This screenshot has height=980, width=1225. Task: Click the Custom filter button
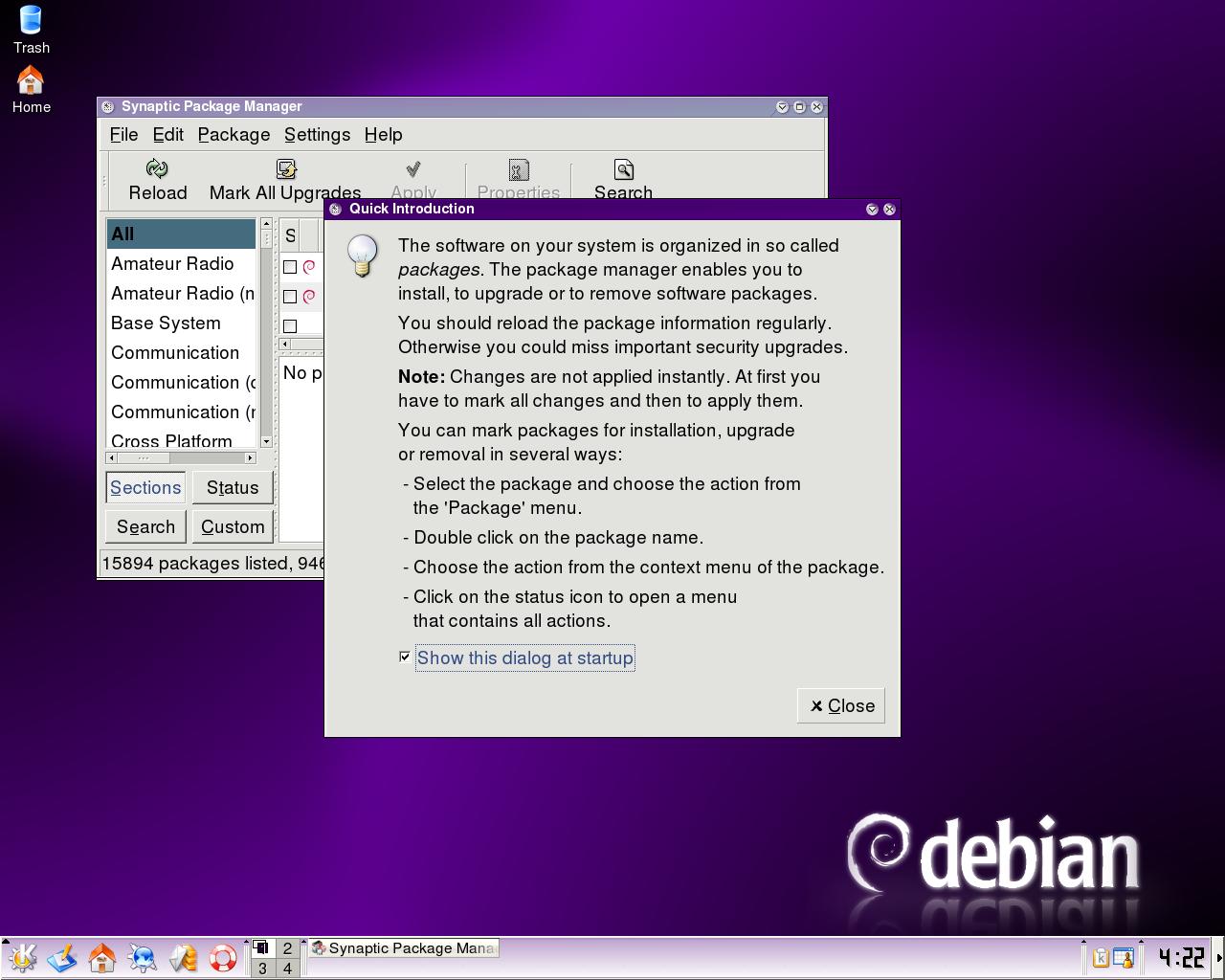pos(233,527)
